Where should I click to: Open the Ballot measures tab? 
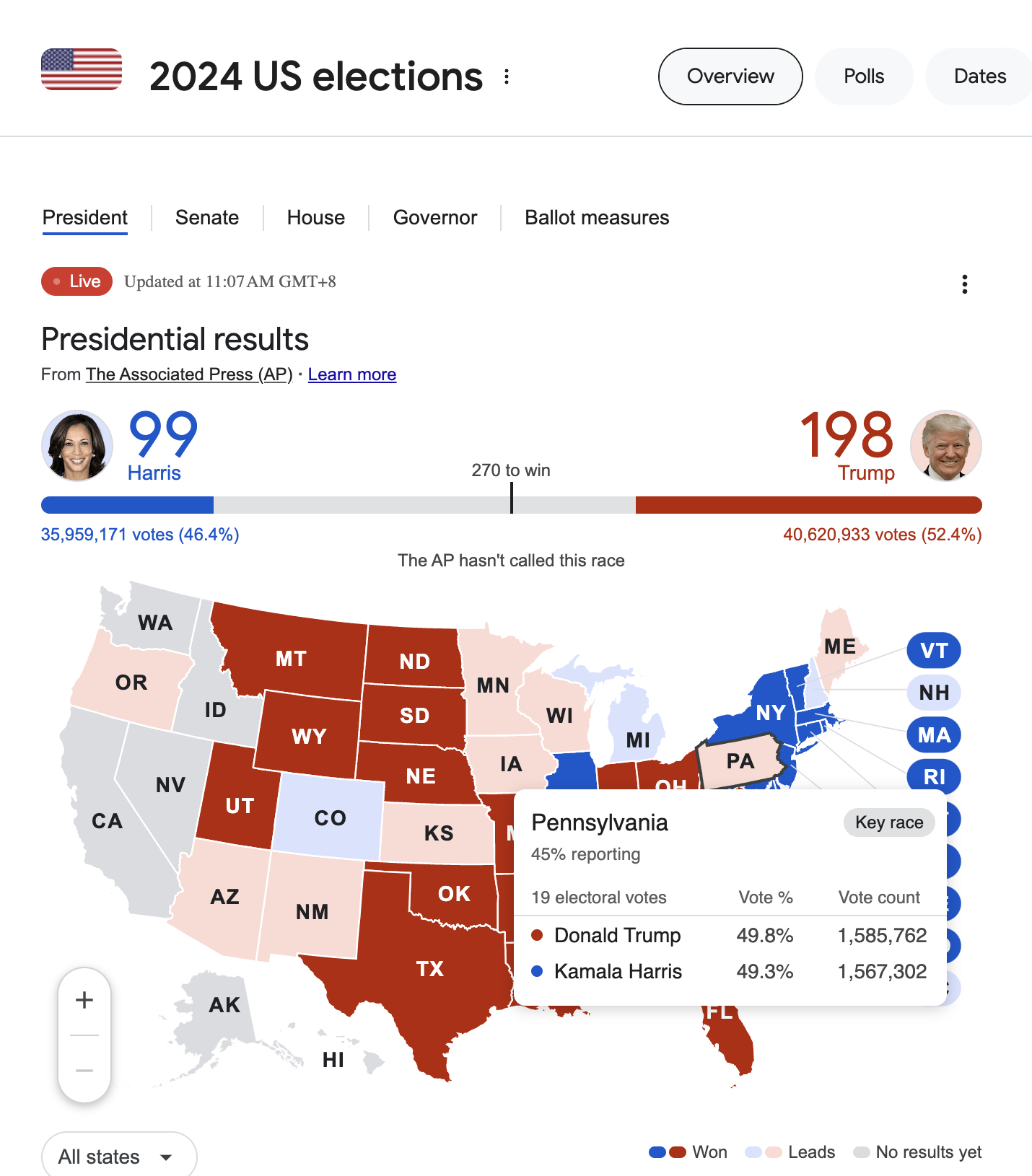point(597,218)
